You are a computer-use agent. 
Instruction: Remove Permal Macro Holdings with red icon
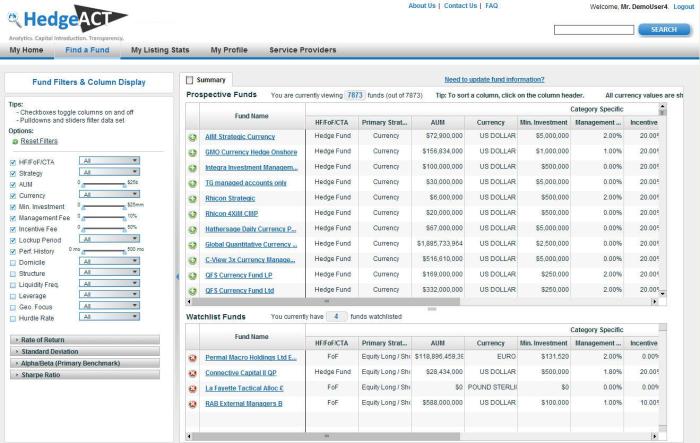[x=192, y=358]
